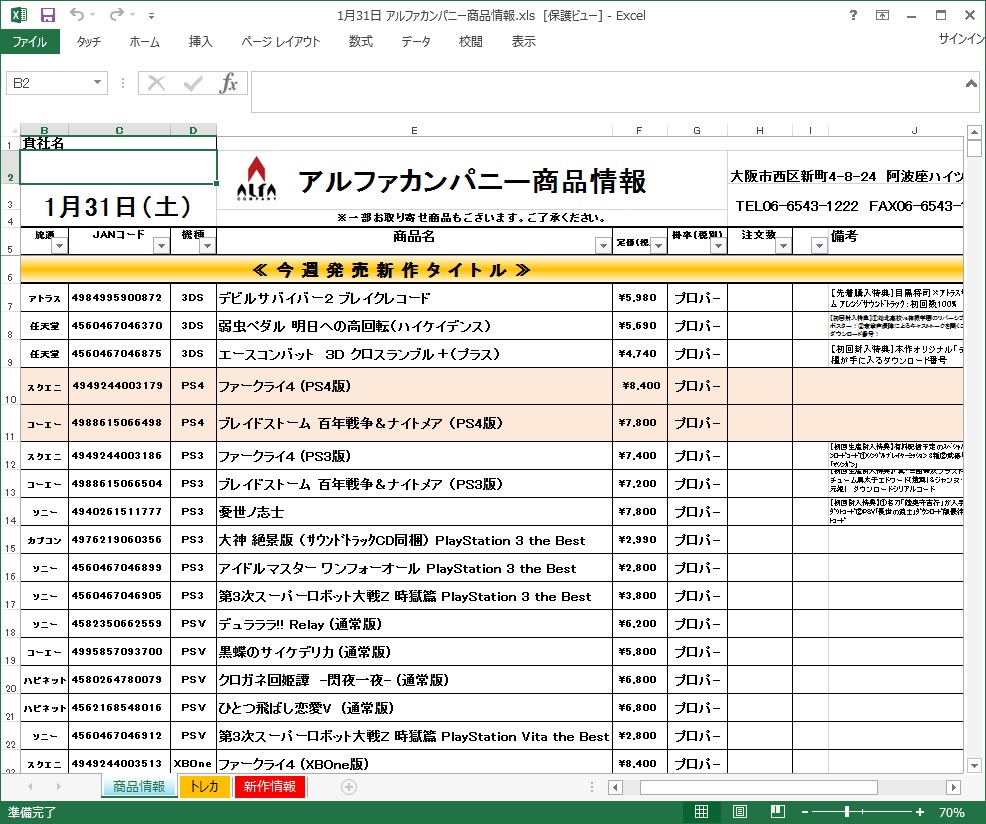Select row 10 header
Screen dimensions: 986x824
pos(10,386)
